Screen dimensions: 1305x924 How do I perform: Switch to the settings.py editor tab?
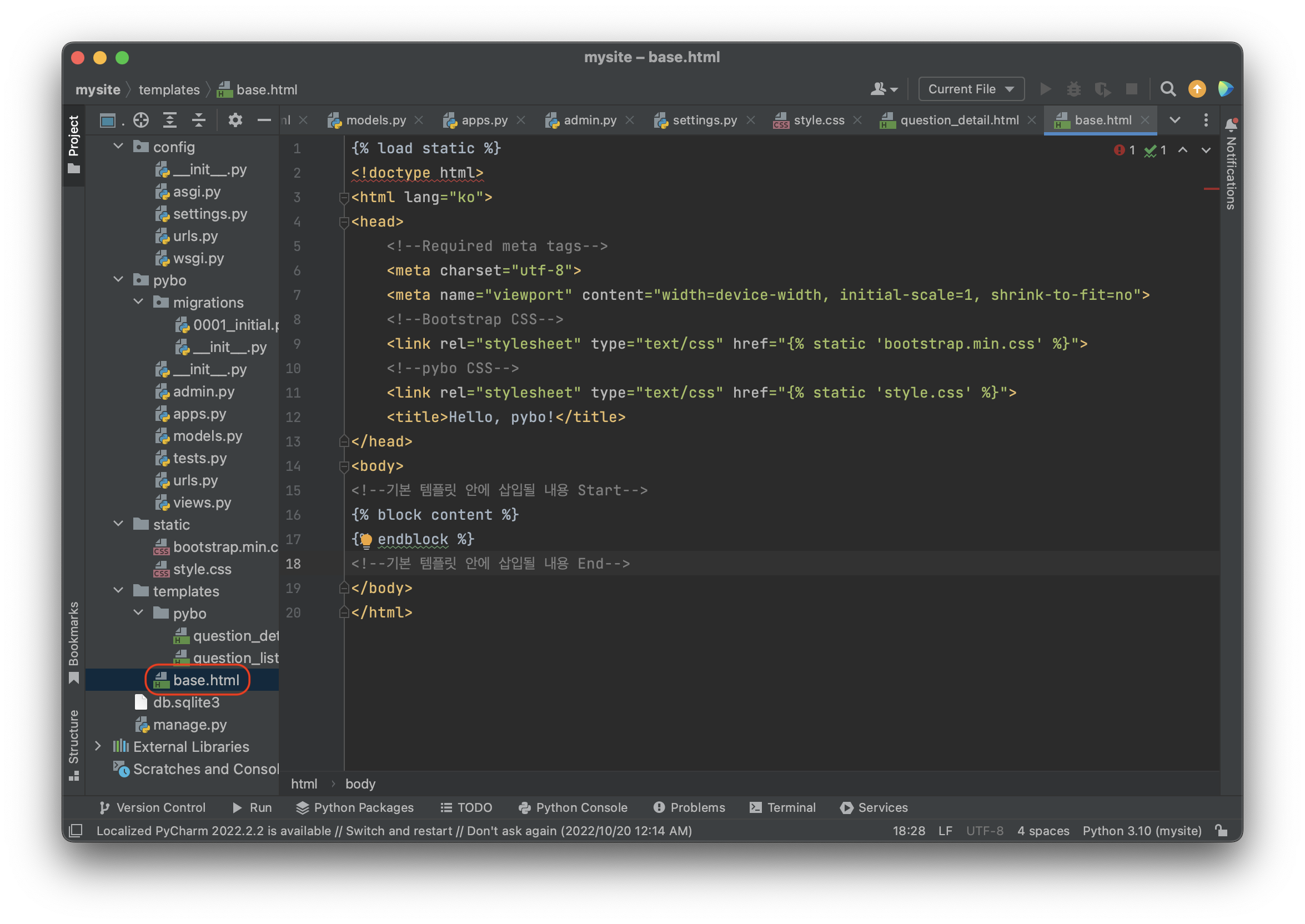pyautogui.click(x=704, y=120)
